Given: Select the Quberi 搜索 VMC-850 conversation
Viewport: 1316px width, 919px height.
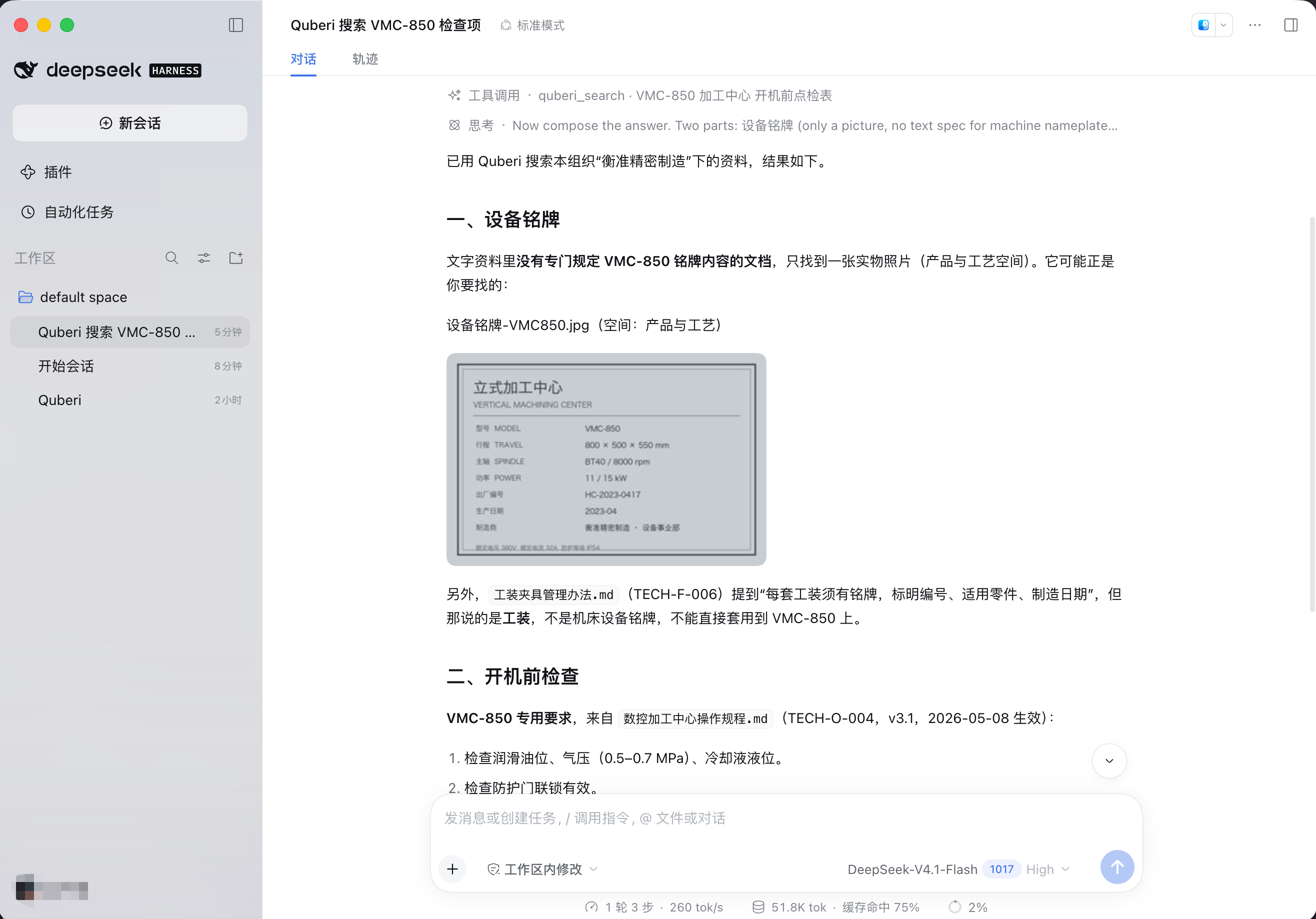Looking at the screenshot, I should click(x=130, y=332).
